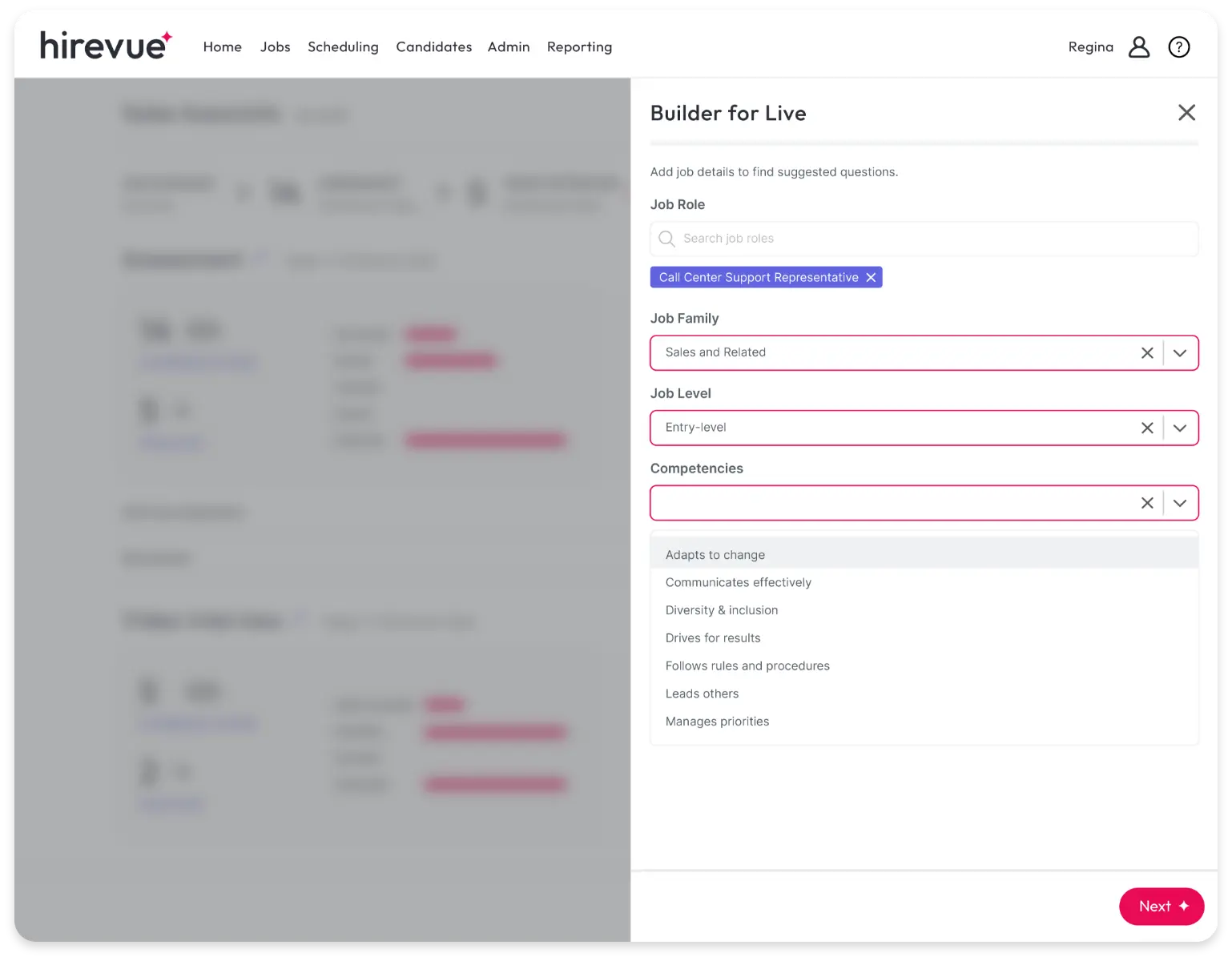
Task: Open the help question mark icon
Action: coord(1178,47)
